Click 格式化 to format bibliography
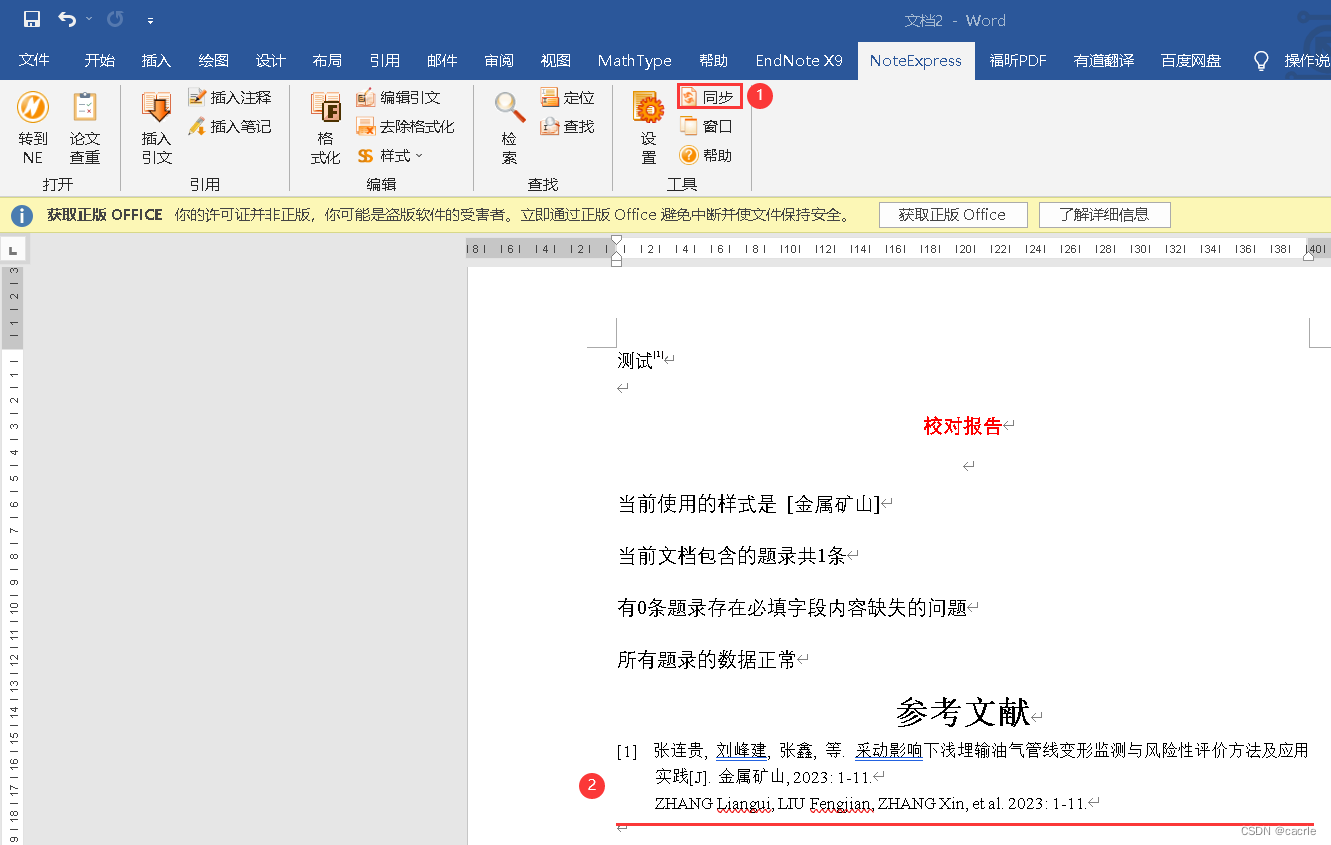The height and width of the screenshot is (845, 1331). pos(325,128)
